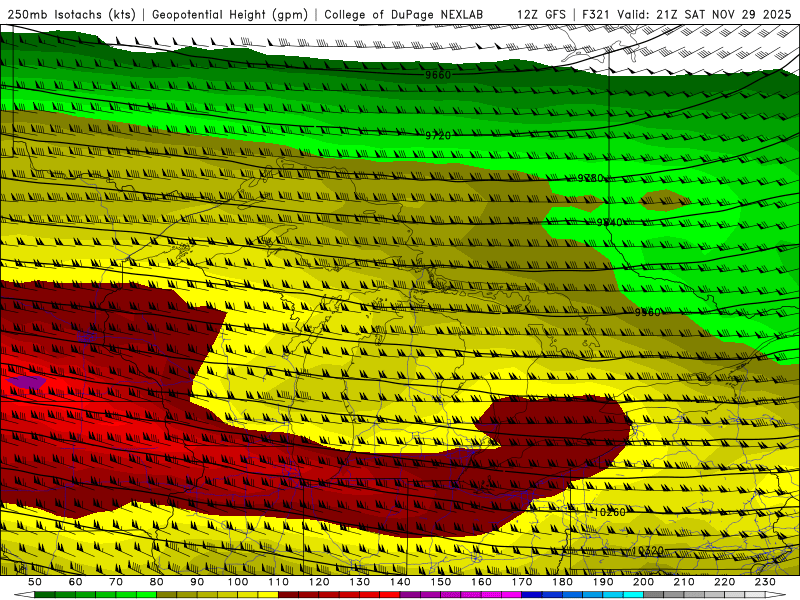800x600 pixels.
Task: Click the dark gray swatch starting at 200
Action: pos(654,595)
